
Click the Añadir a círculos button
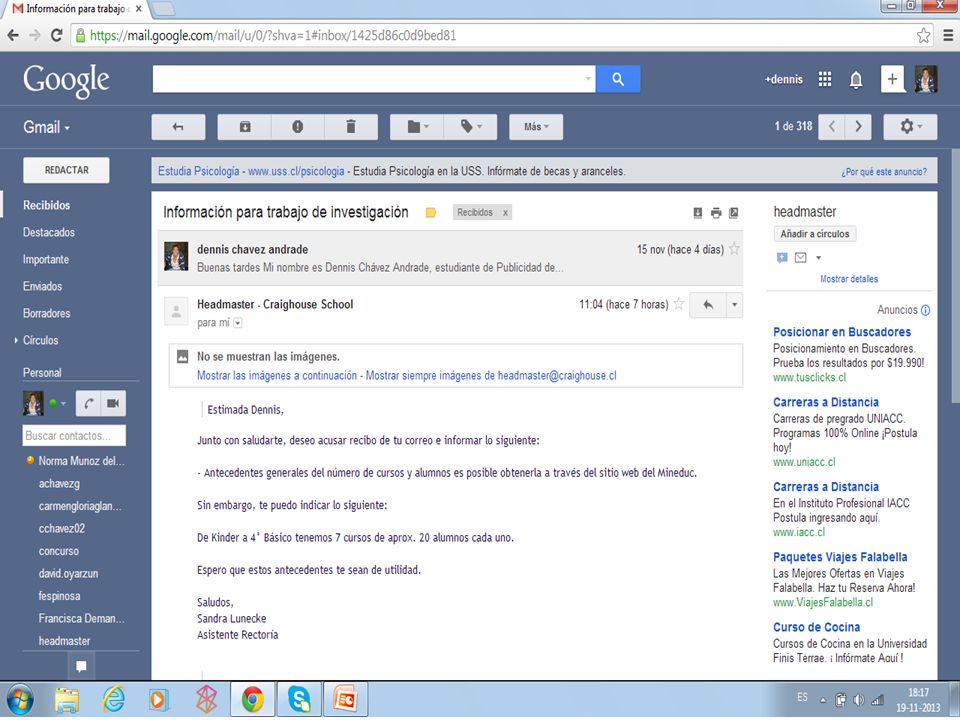(814, 234)
